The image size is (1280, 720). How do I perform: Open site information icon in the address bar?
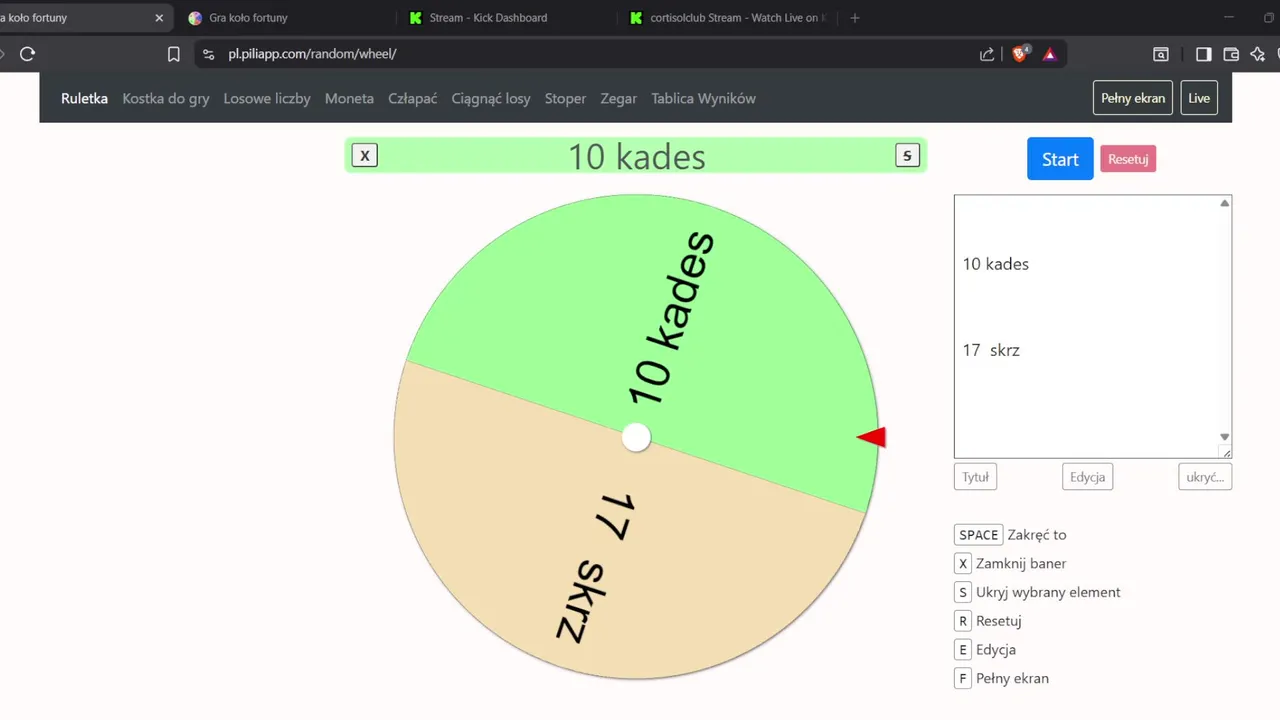[208, 54]
